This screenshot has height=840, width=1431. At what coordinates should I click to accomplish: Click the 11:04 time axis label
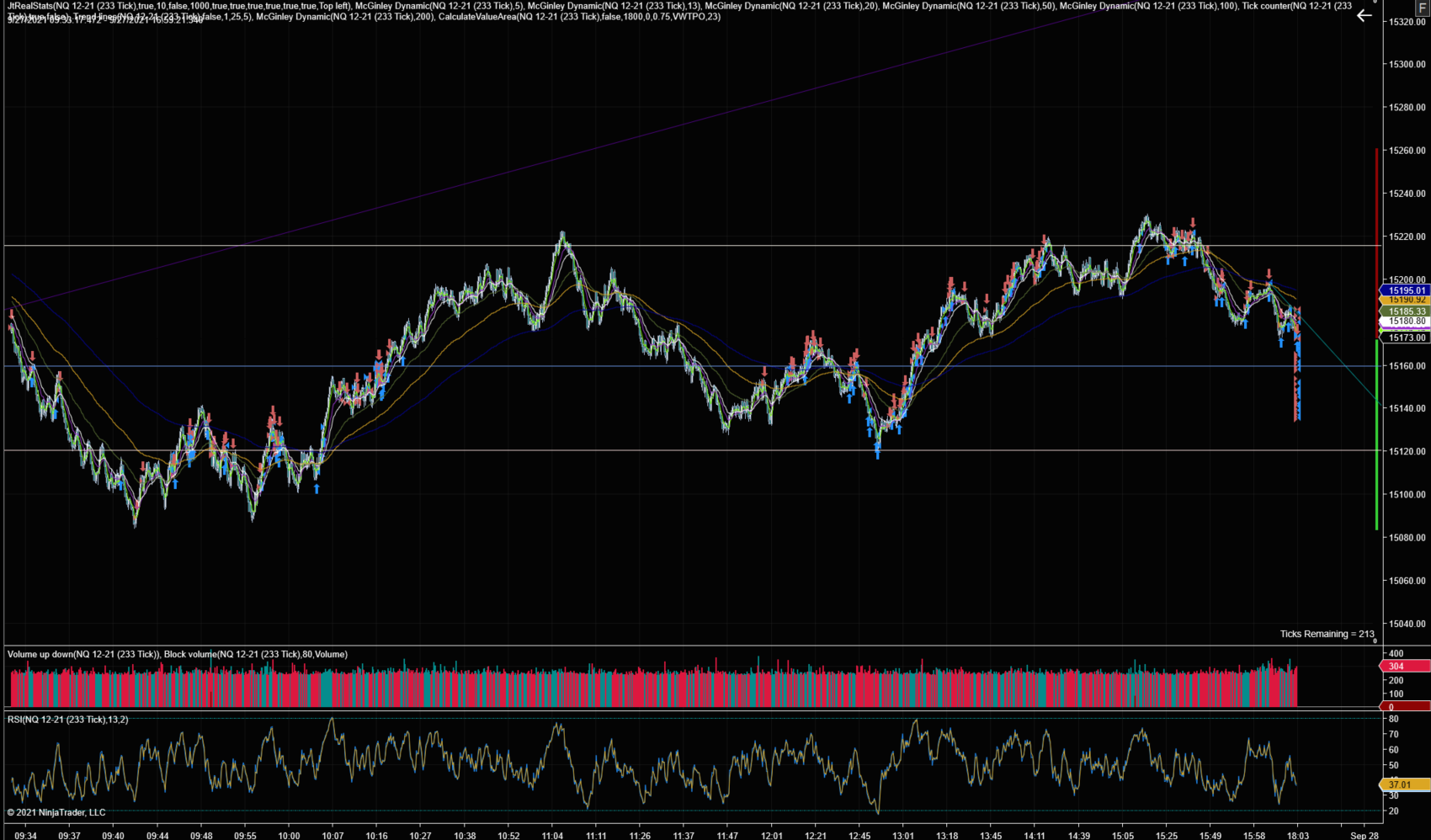tap(552, 835)
